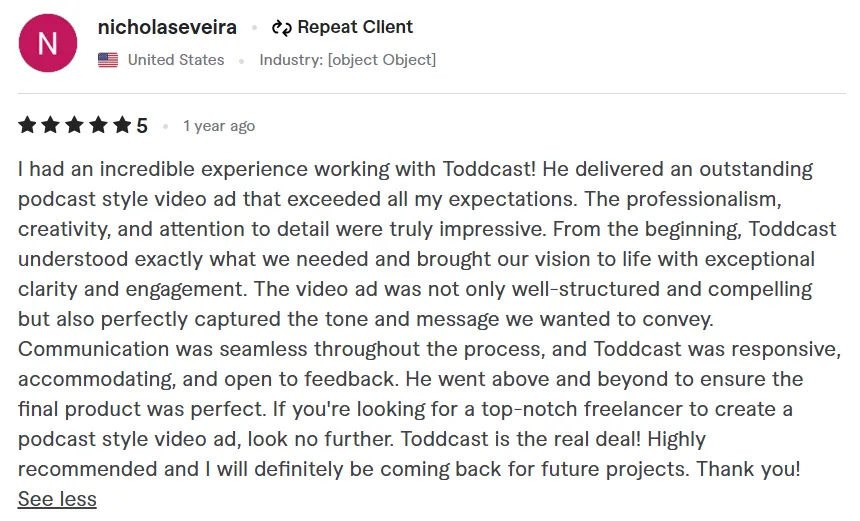Click the fourth rating star
This screenshot has height=521, width=860.
pyautogui.click(x=99, y=125)
